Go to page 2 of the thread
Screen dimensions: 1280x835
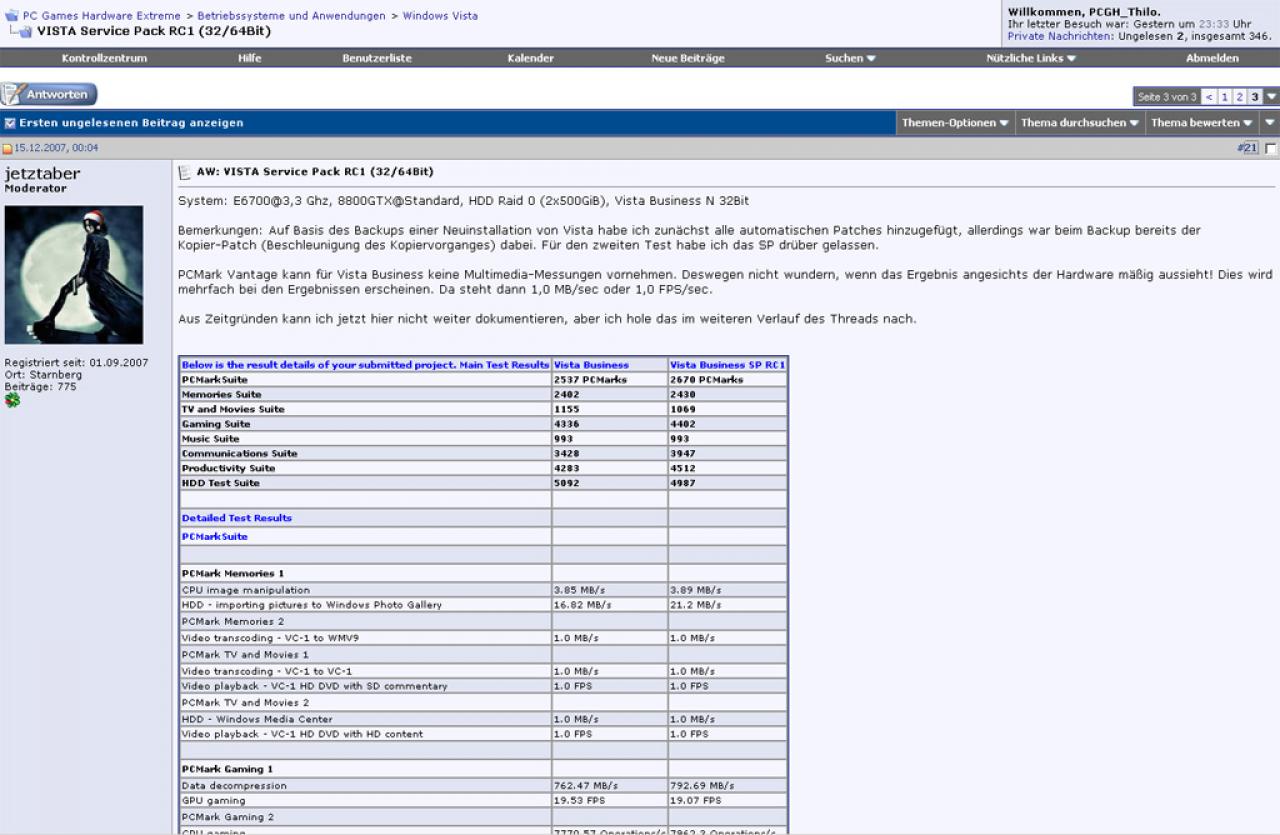pos(1240,97)
